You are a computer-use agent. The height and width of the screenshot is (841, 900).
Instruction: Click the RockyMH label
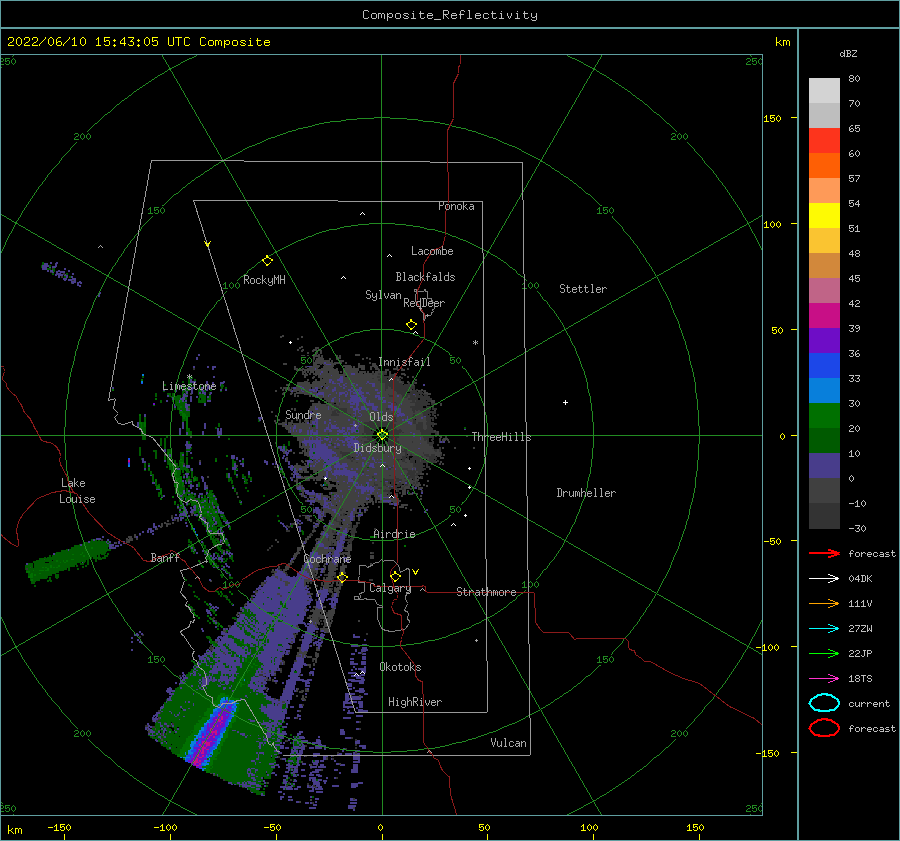tap(264, 280)
